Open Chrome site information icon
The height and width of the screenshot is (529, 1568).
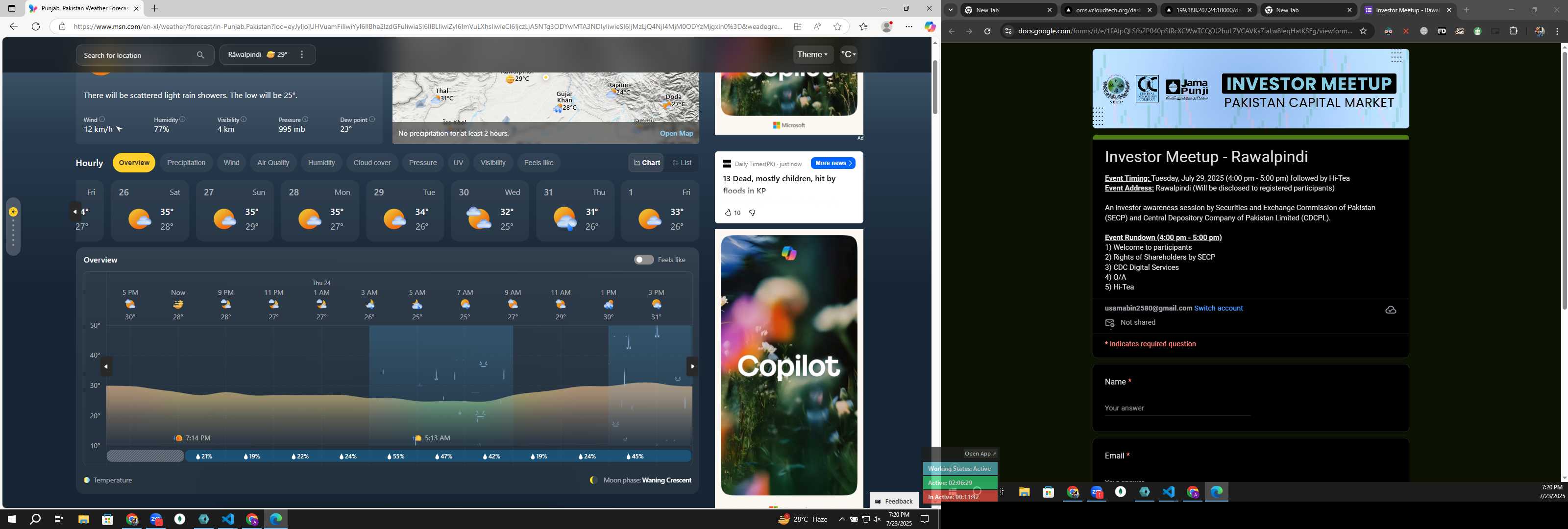(x=1008, y=31)
